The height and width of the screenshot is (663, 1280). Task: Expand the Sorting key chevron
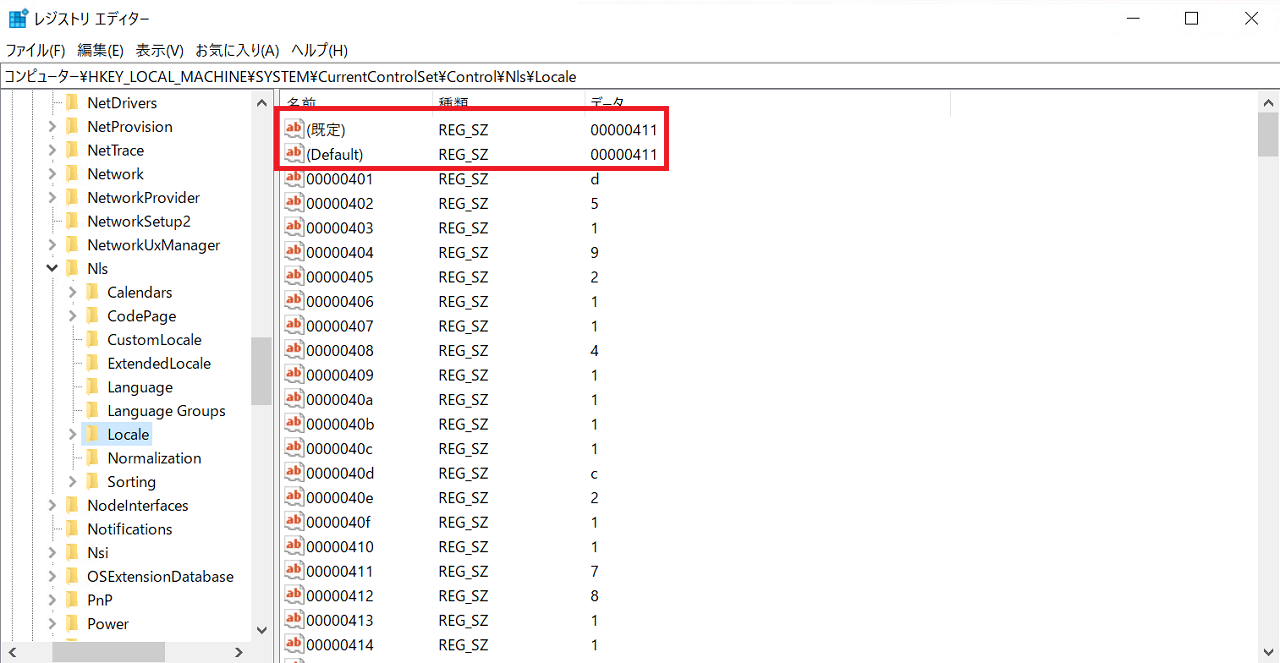[x=72, y=482]
